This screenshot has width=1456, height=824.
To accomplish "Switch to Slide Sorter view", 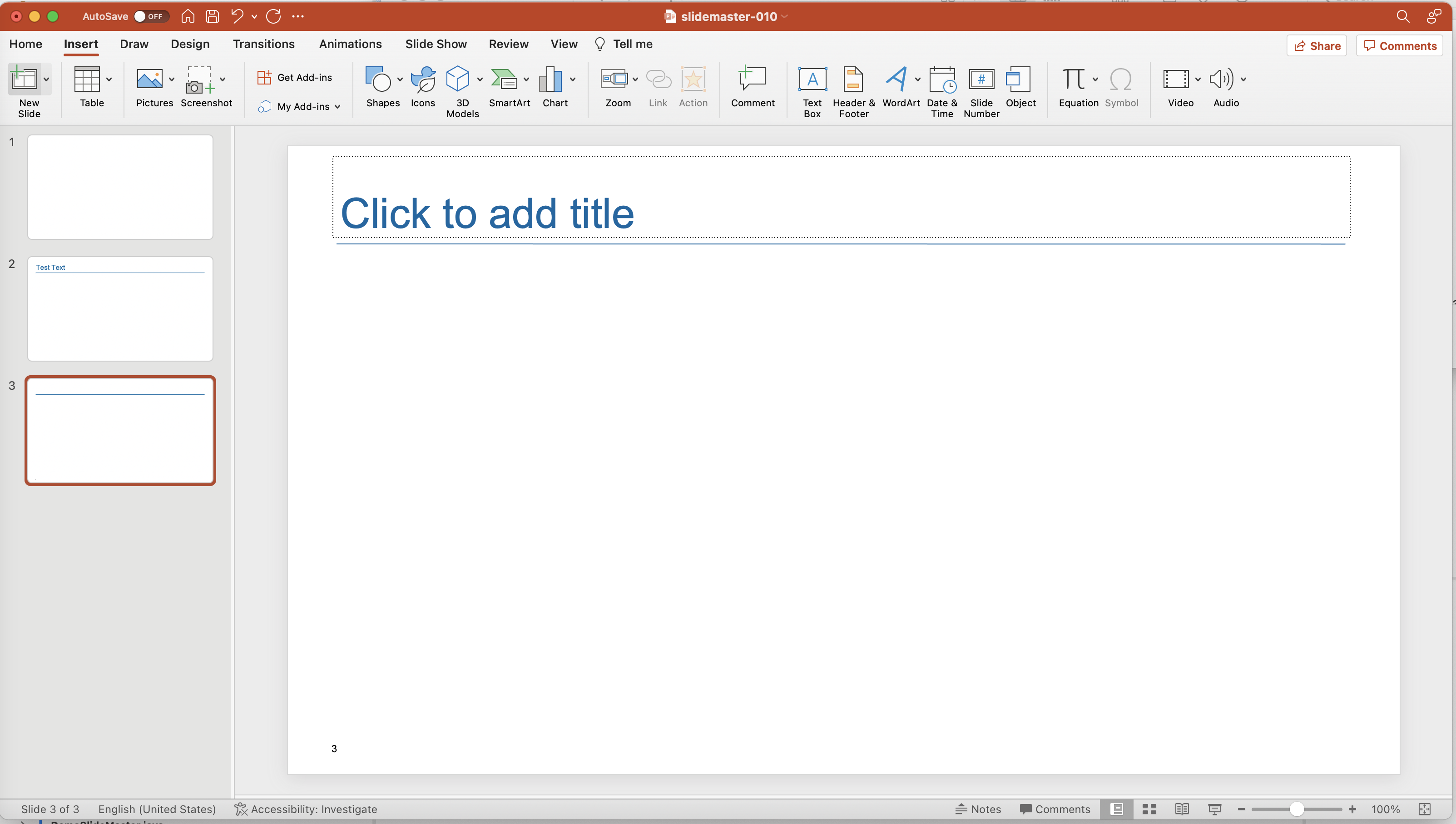I will (x=1149, y=809).
